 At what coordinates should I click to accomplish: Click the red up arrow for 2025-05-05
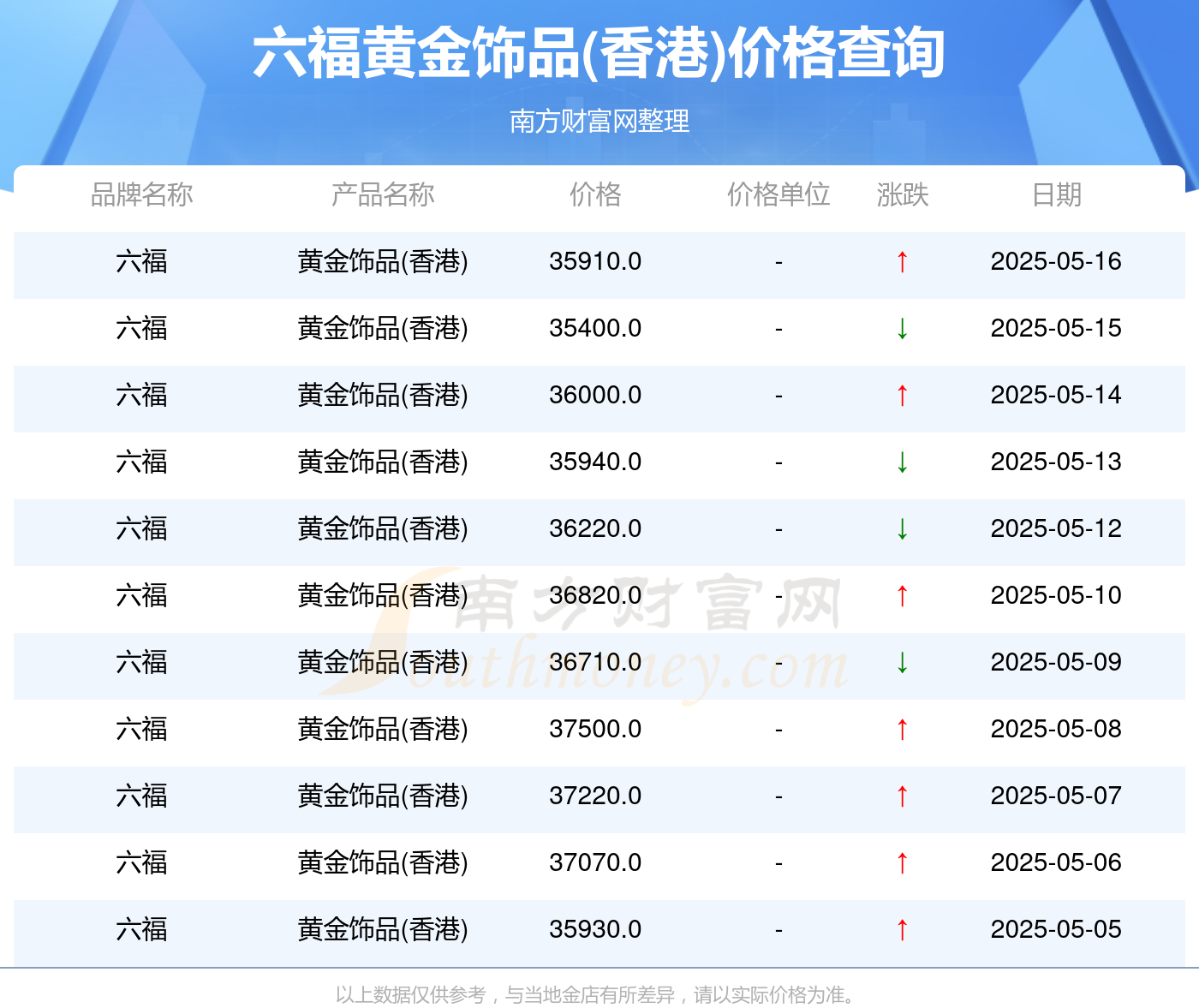tap(902, 929)
